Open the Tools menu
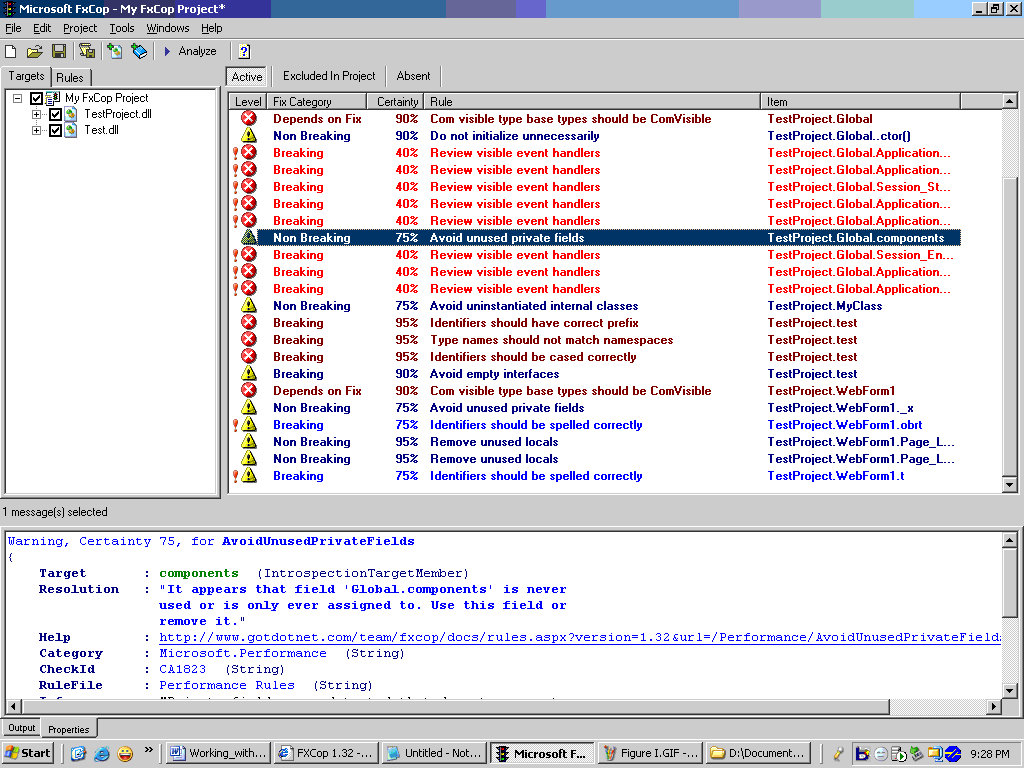The height and width of the screenshot is (768, 1024). click(x=122, y=28)
